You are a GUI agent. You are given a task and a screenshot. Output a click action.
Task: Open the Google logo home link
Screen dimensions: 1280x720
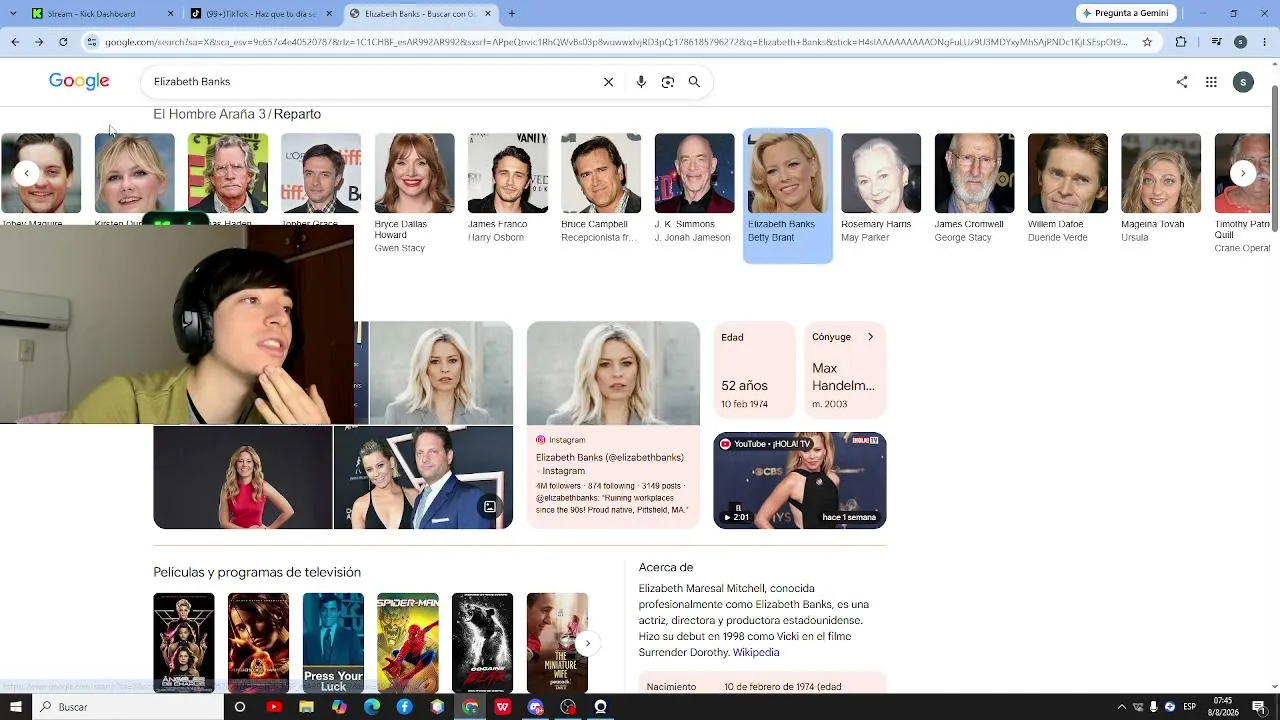tap(79, 82)
